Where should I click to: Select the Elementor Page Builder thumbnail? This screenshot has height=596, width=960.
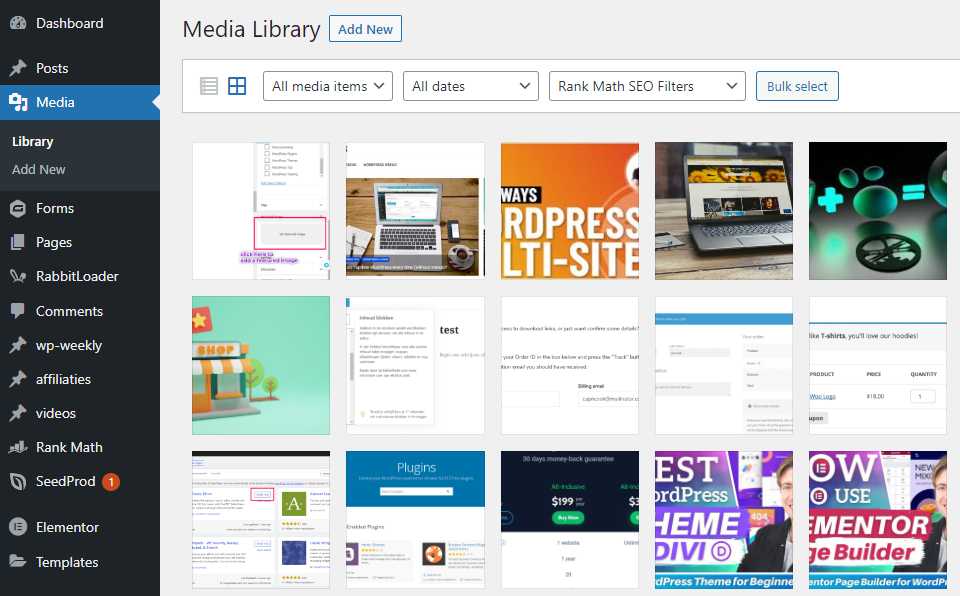pos(878,520)
